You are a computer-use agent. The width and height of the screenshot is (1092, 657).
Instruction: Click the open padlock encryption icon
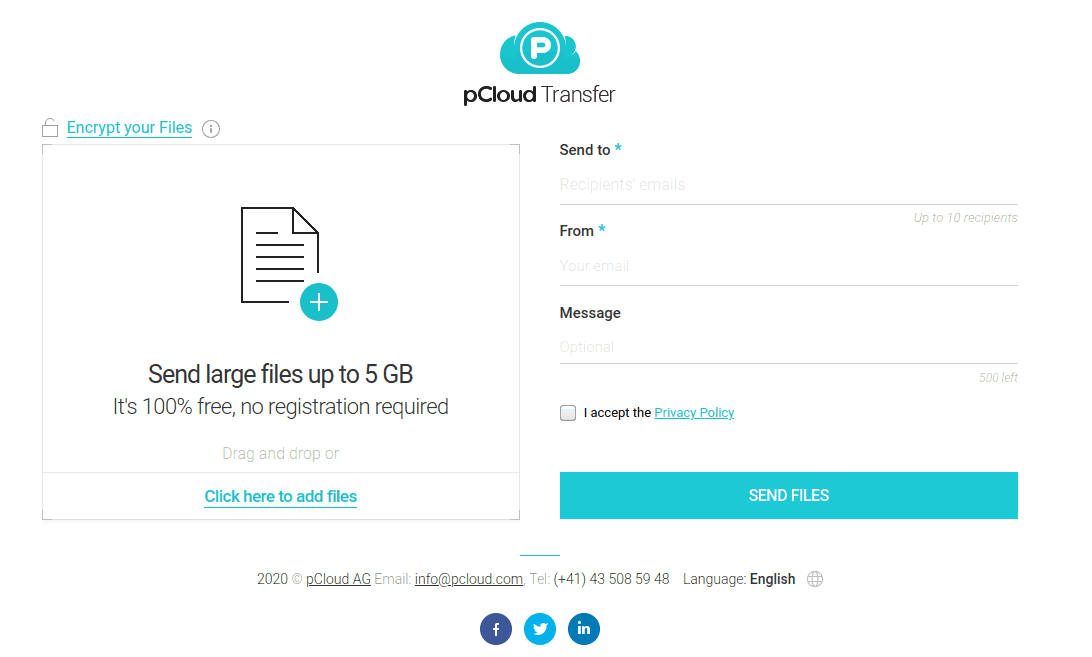(x=50, y=128)
